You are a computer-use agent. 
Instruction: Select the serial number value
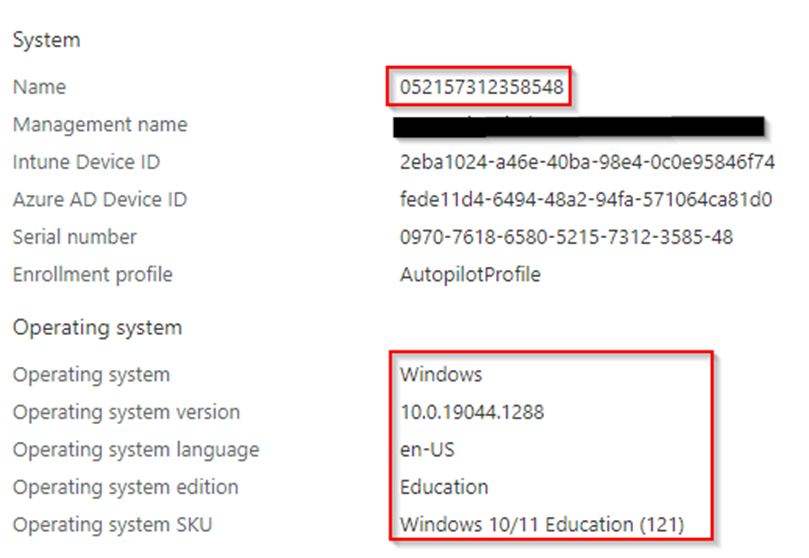tap(566, 237)
